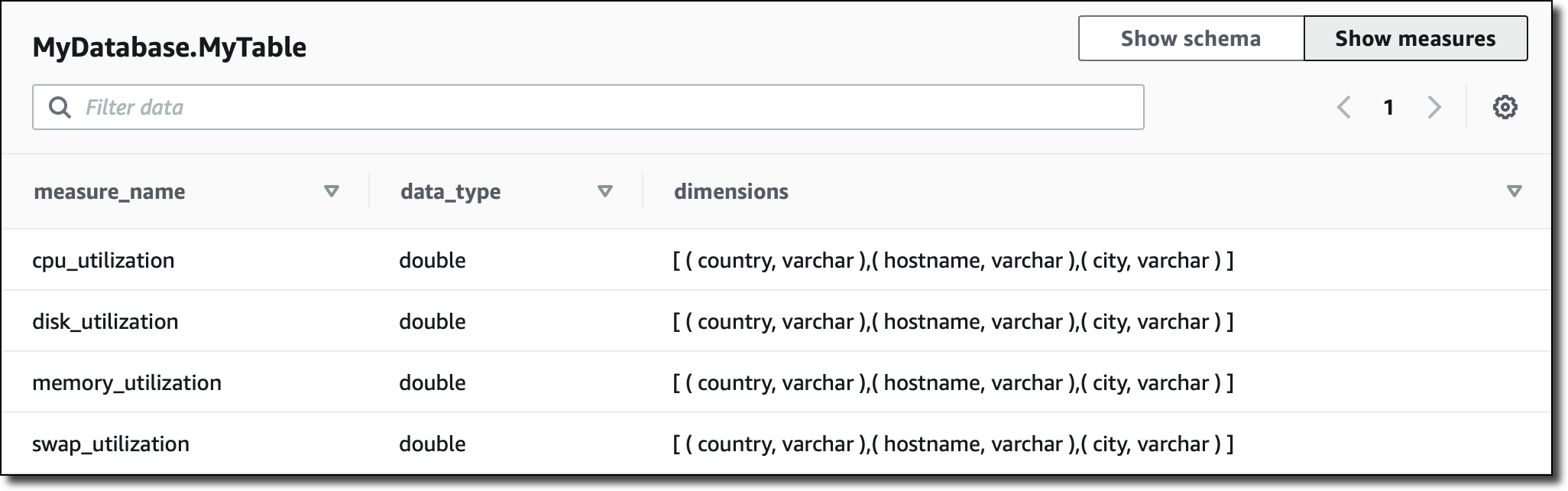Switch to Show measures view
Image resolution: width=1568 pixels, height=491 pixels.
point(1415,38)
